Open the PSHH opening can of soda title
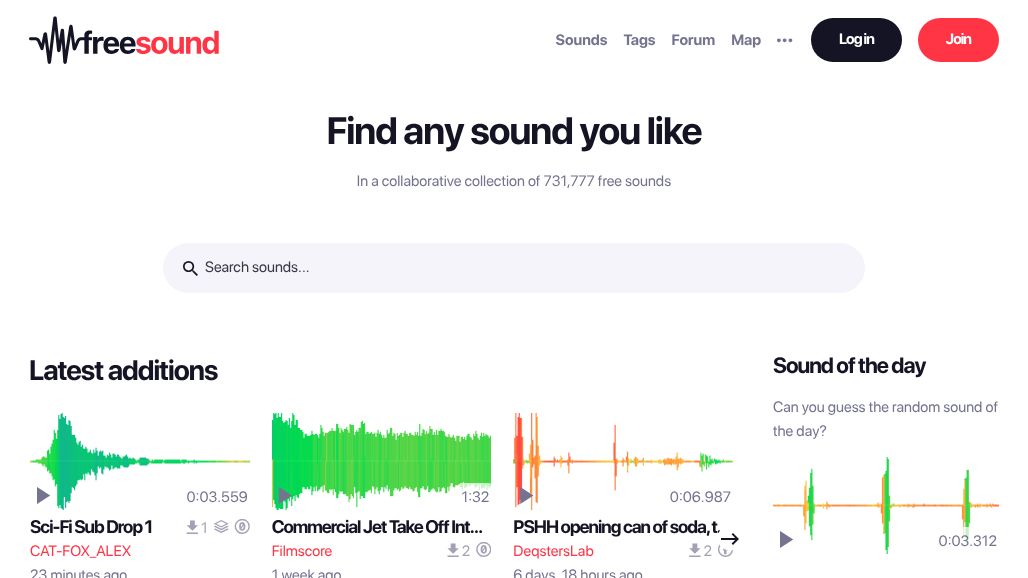This screenshot has width=1028, height=578. [x=616, y=527]
